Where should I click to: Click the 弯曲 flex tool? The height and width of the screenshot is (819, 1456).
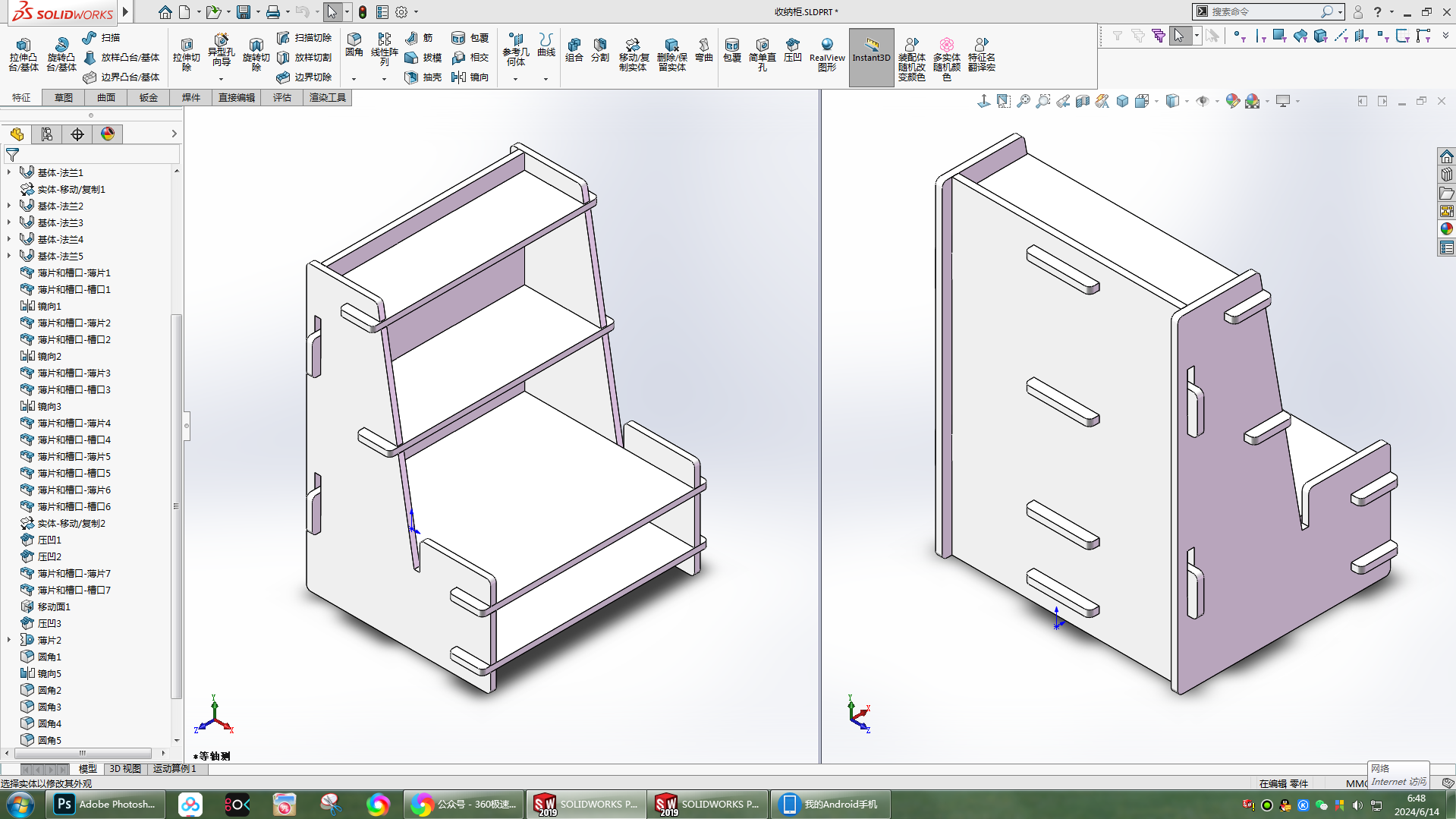tap(704, 50)
